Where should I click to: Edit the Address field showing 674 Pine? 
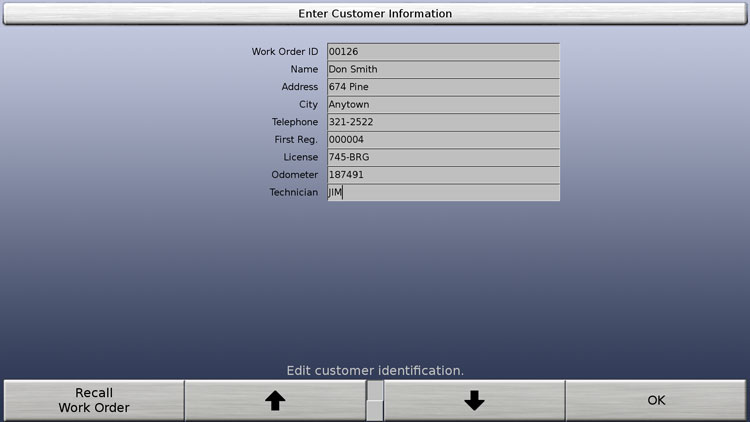coord(442,87)
